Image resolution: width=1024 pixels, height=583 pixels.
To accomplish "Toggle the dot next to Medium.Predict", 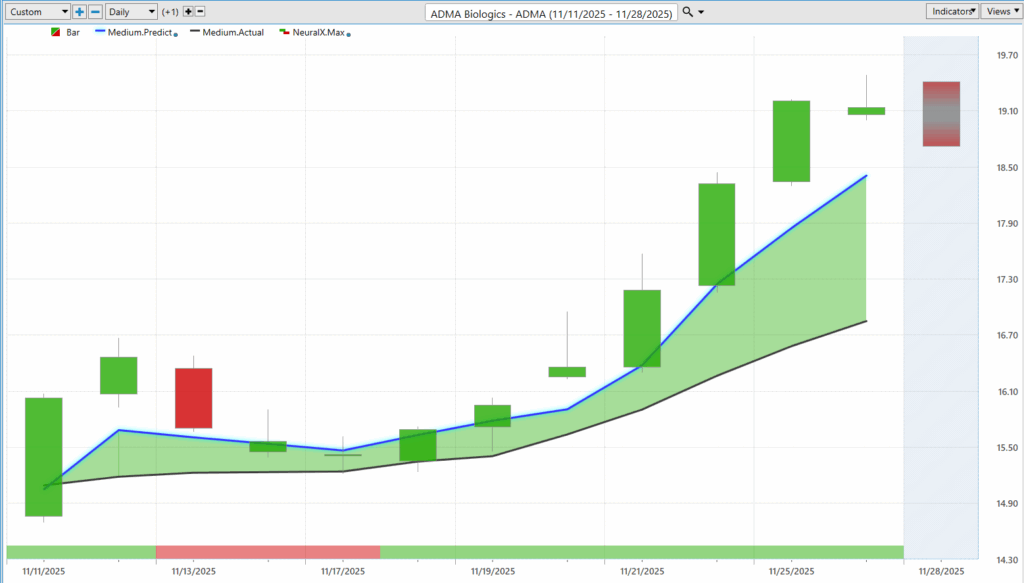I will click(176, 34).
